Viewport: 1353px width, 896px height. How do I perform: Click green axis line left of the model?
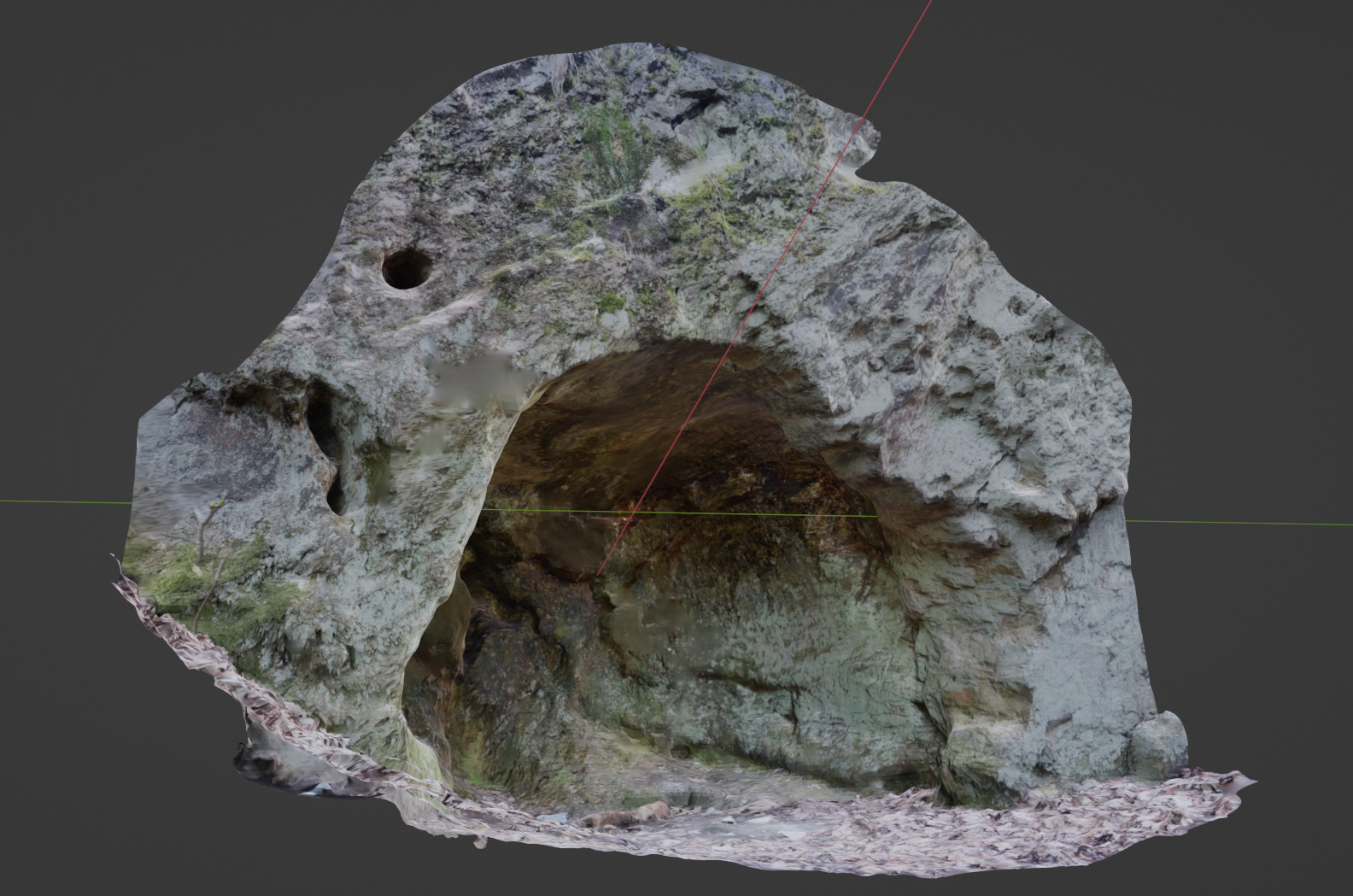point(60,501)
